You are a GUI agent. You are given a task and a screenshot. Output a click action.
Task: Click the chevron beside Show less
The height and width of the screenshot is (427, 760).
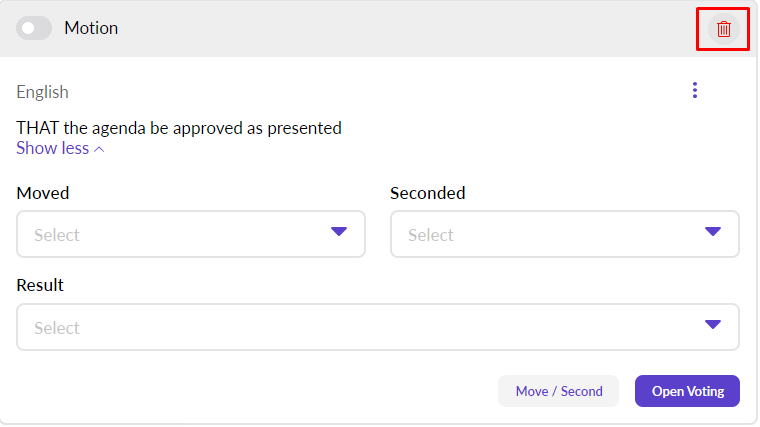pos(98,149)
